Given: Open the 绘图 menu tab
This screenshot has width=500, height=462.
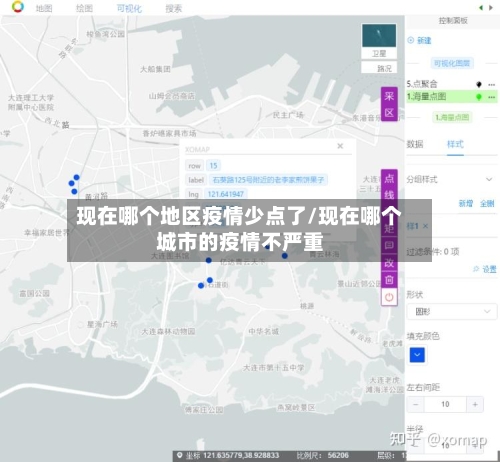Looking at the screenshot, I should click(x=84, y=8).
